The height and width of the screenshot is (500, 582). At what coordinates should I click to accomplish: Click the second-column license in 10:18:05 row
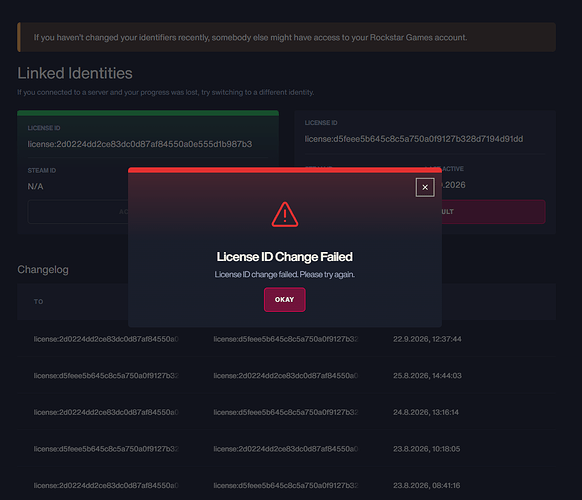286,449
